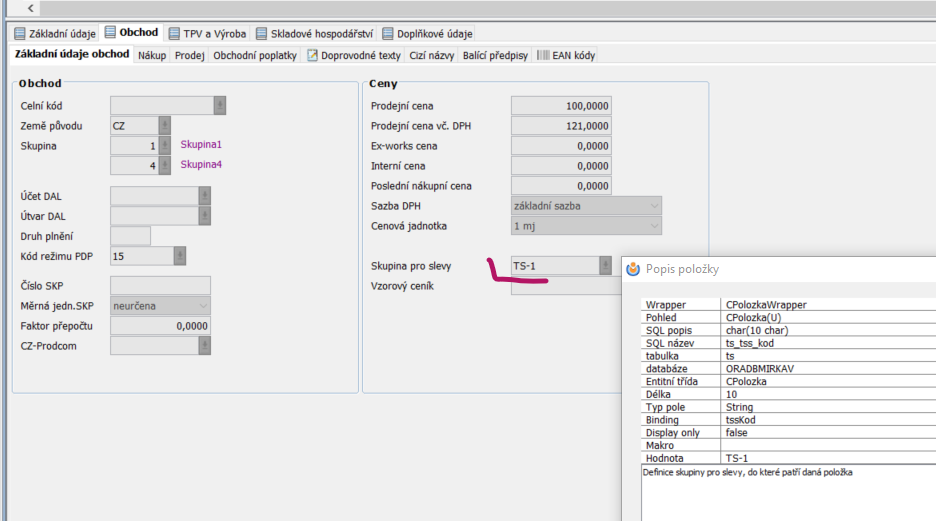Screen dimensions: 936x521
Task: Open lookup for Kód režimu PDP field
Action: point(179,256)
